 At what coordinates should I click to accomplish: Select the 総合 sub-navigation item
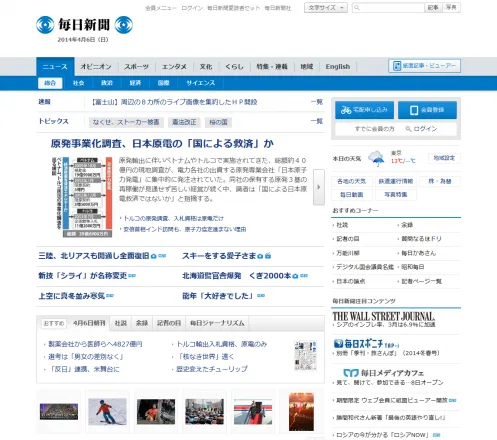point(50,83)
